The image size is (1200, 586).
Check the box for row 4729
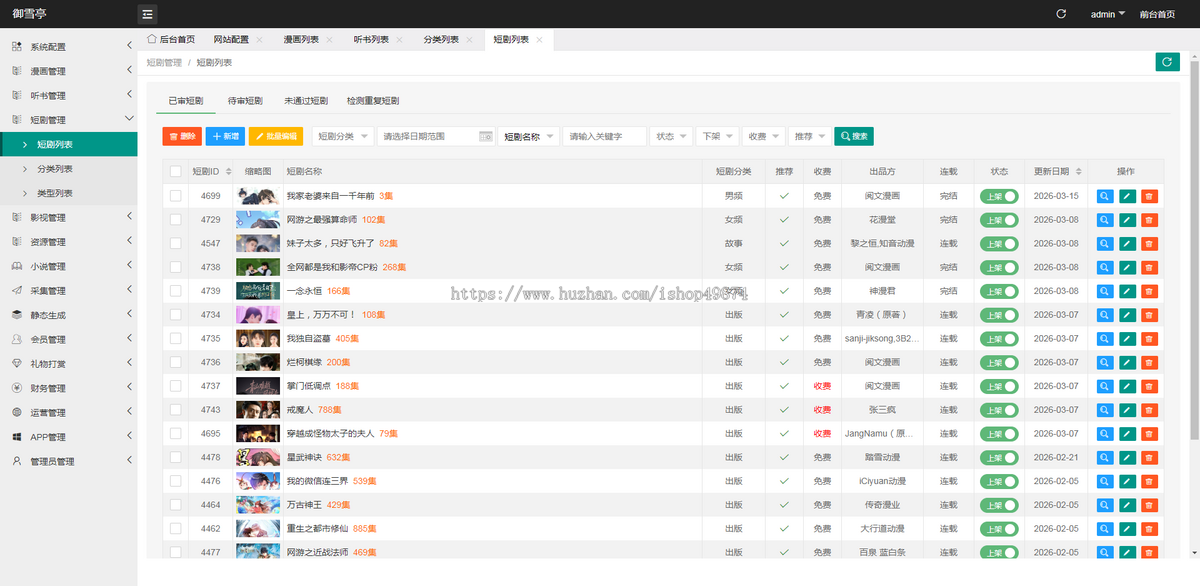[176, 220]
